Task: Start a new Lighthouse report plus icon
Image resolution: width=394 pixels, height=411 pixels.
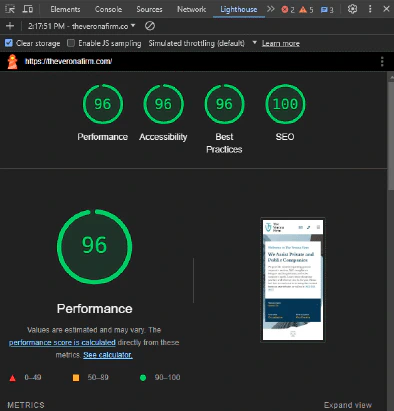Action: tap(10, 26)
